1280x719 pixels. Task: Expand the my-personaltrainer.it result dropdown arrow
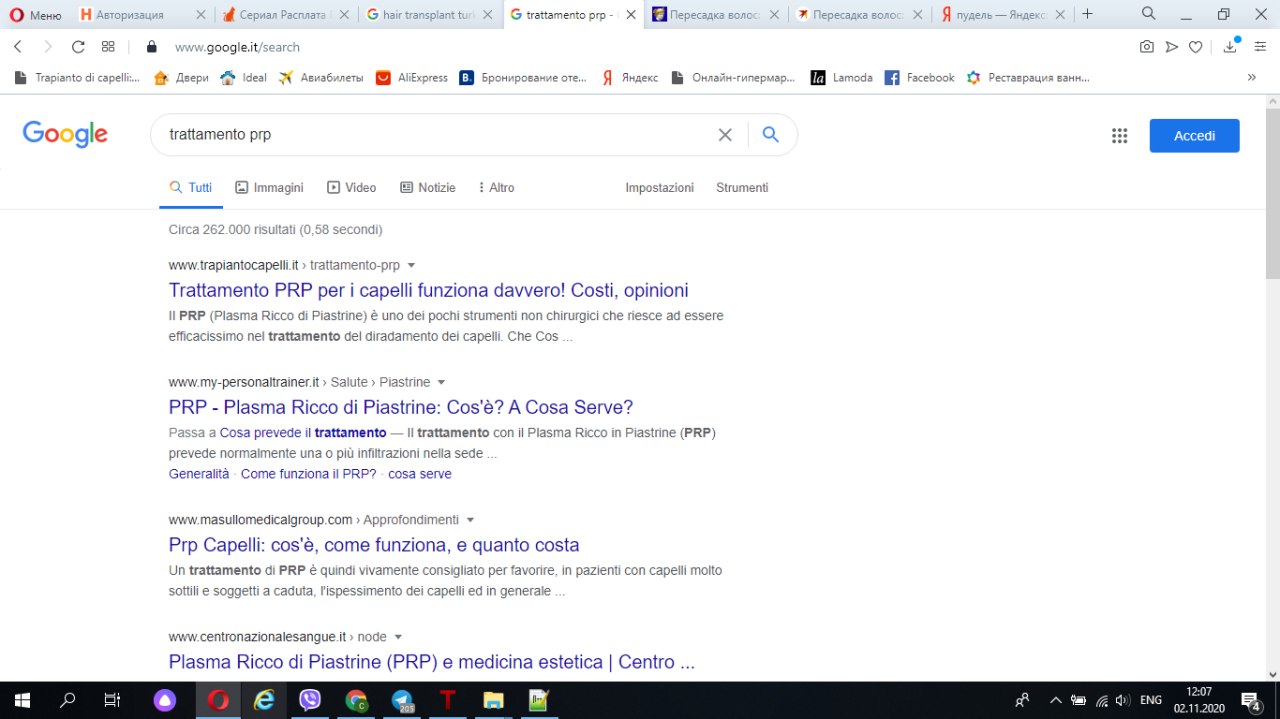click(441, 383)
